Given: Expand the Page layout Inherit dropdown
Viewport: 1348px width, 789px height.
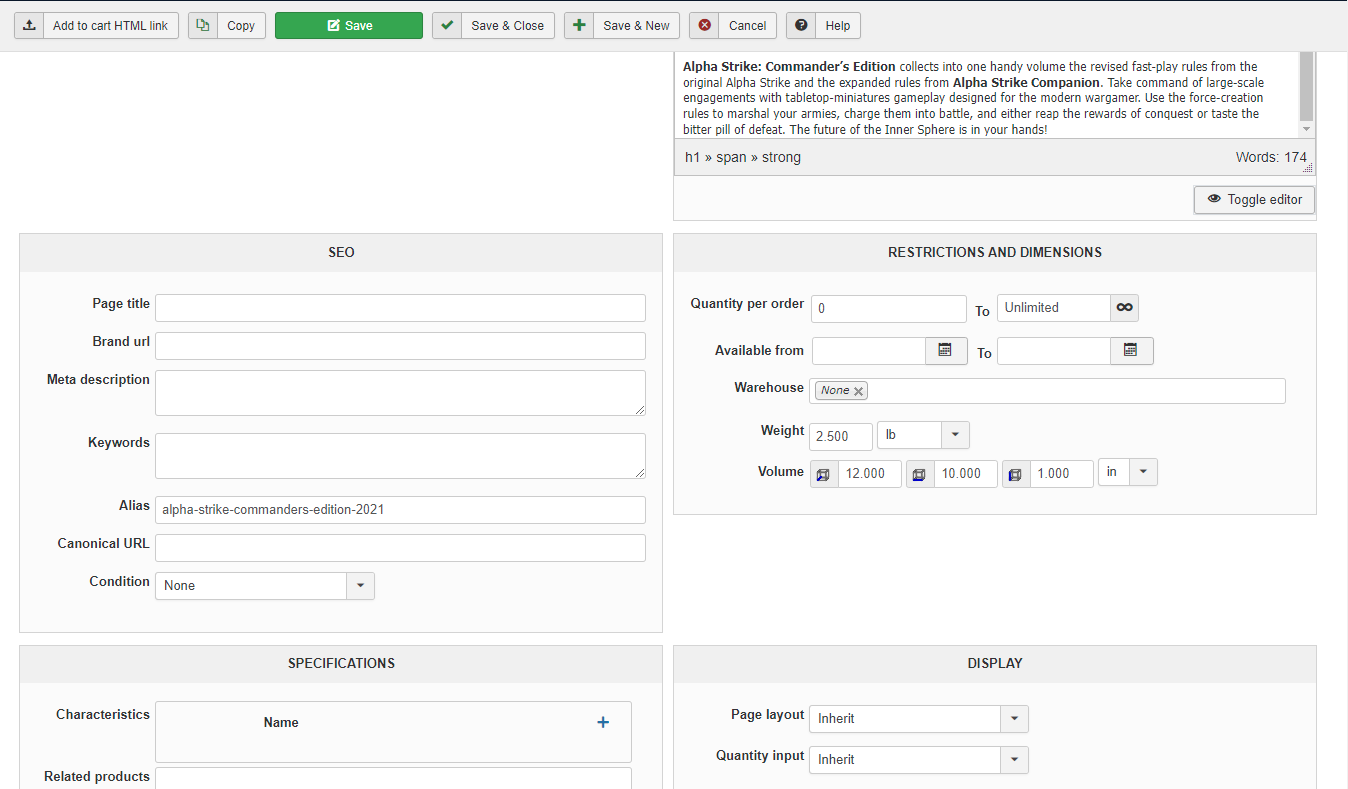Looking at the screenshot, I should click(x=1014, y=718).
